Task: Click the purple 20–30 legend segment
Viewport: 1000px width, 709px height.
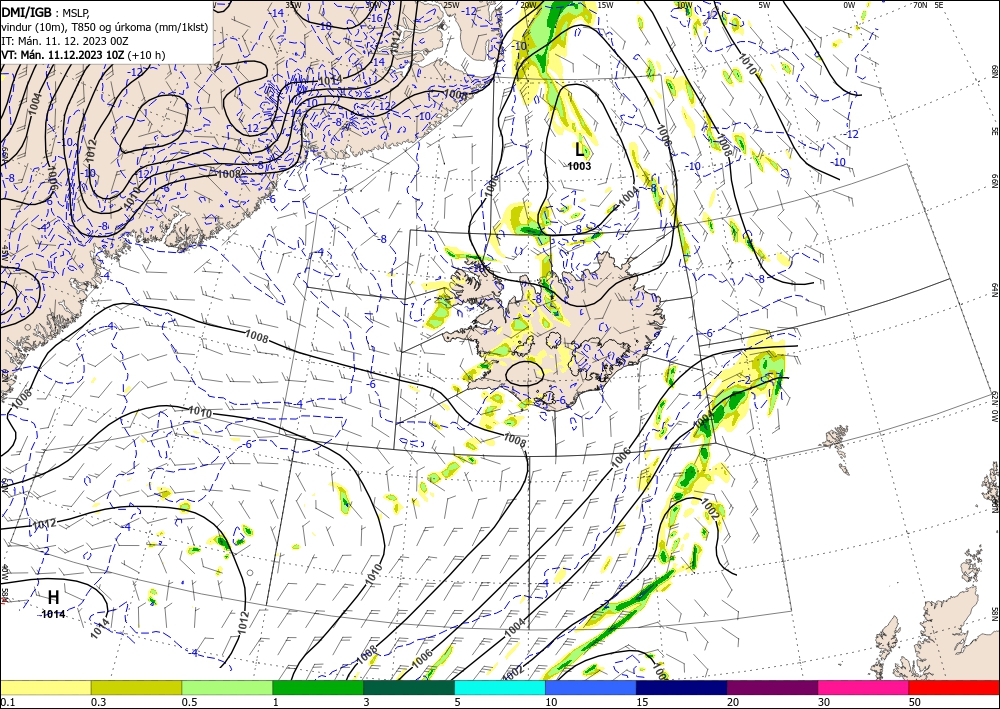Action: [x=772, y=687]
